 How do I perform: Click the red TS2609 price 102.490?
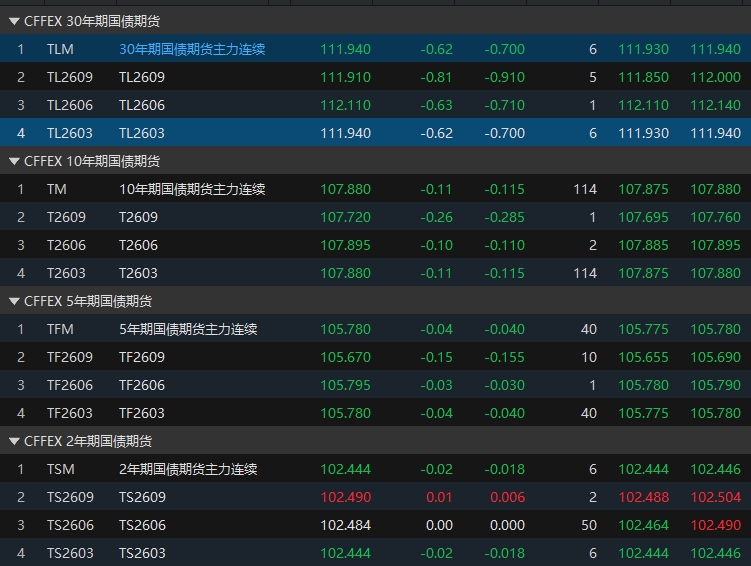345,497
